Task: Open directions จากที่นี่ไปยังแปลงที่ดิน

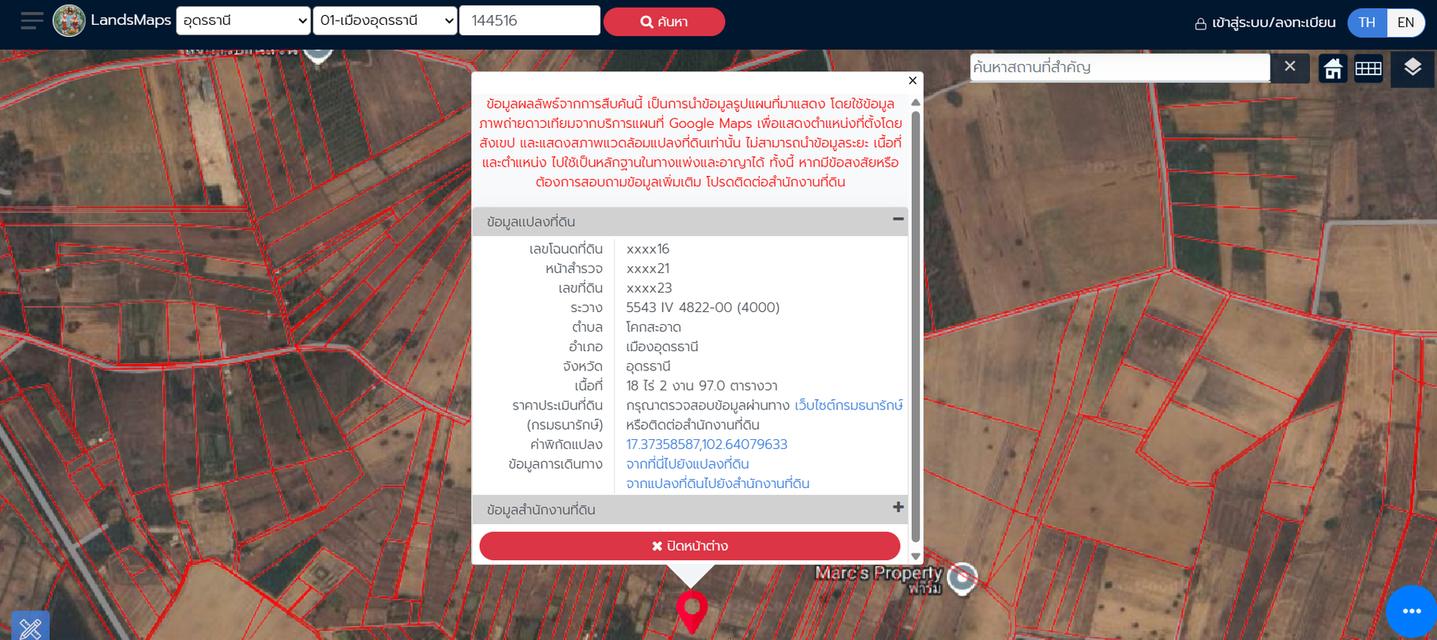Action: tap(688, 464)
